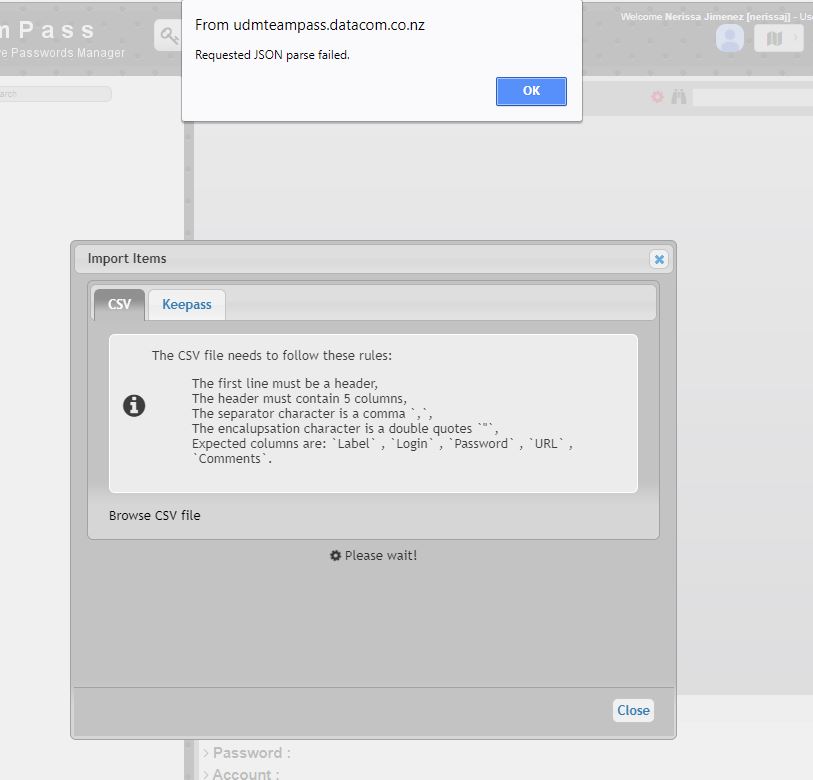Image resolution: width=813 pixels, height=780 pixels.
Task: Click the information icon beside CSV rules
Action: tap(134, 406)
